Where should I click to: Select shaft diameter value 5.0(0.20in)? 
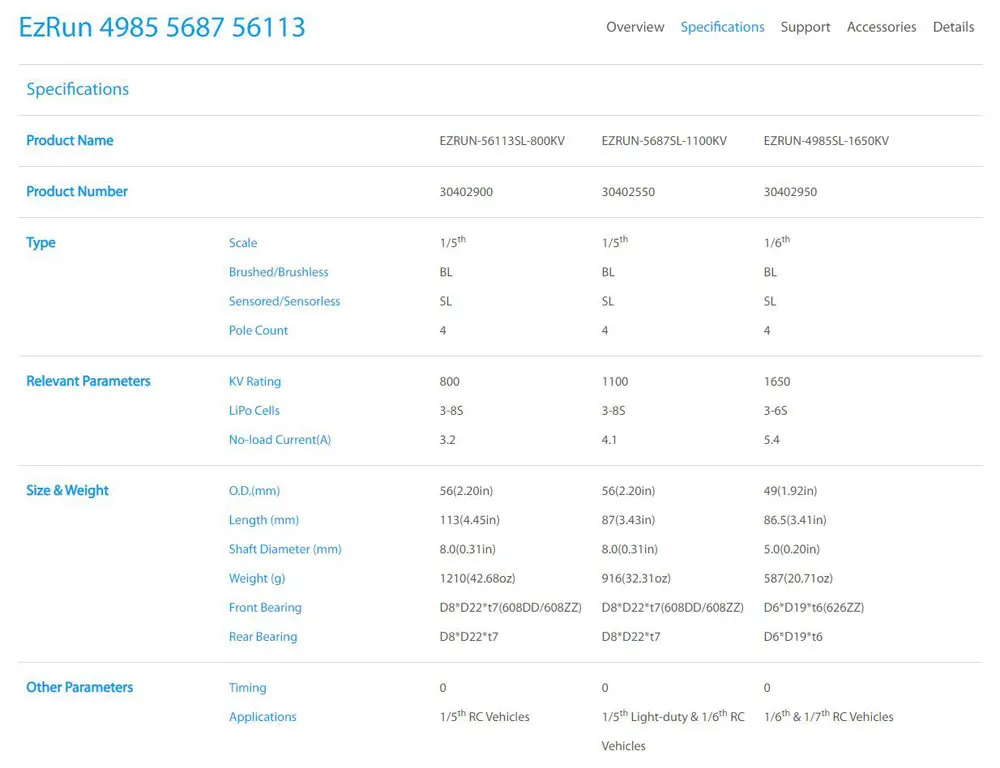[791, 549]
